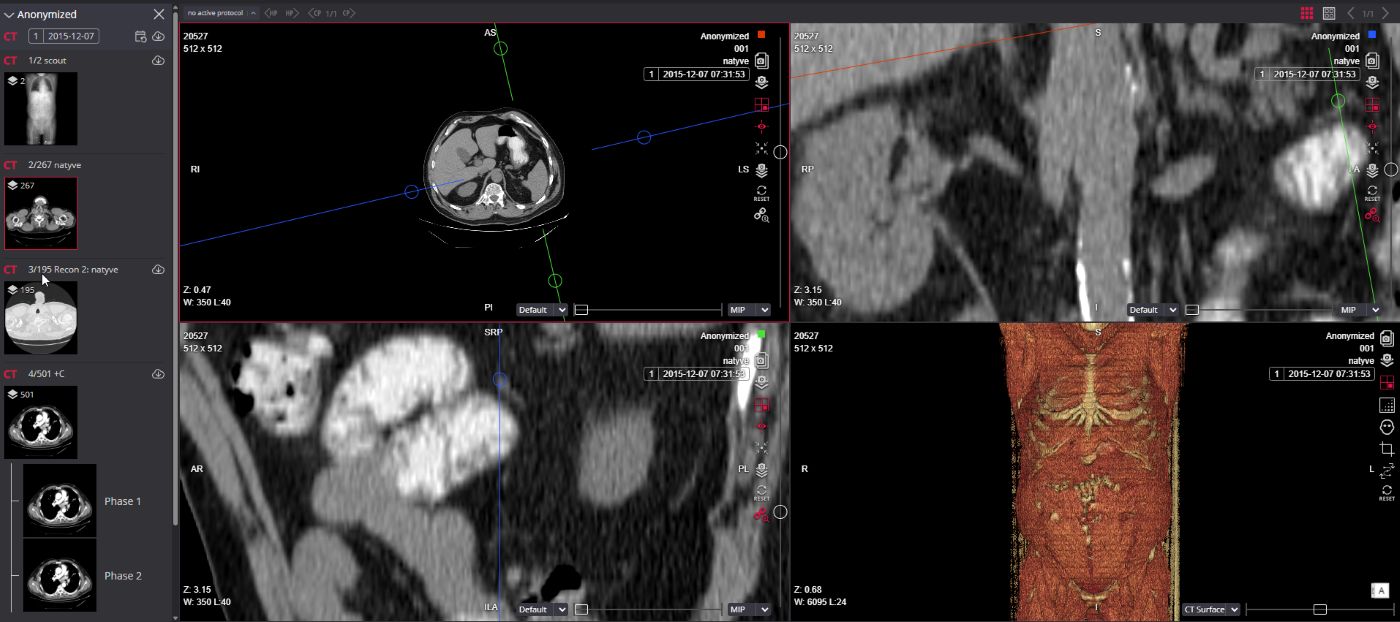Open the MIP dropdown in axial view
1400x622 pixels.
coord(749,310)
